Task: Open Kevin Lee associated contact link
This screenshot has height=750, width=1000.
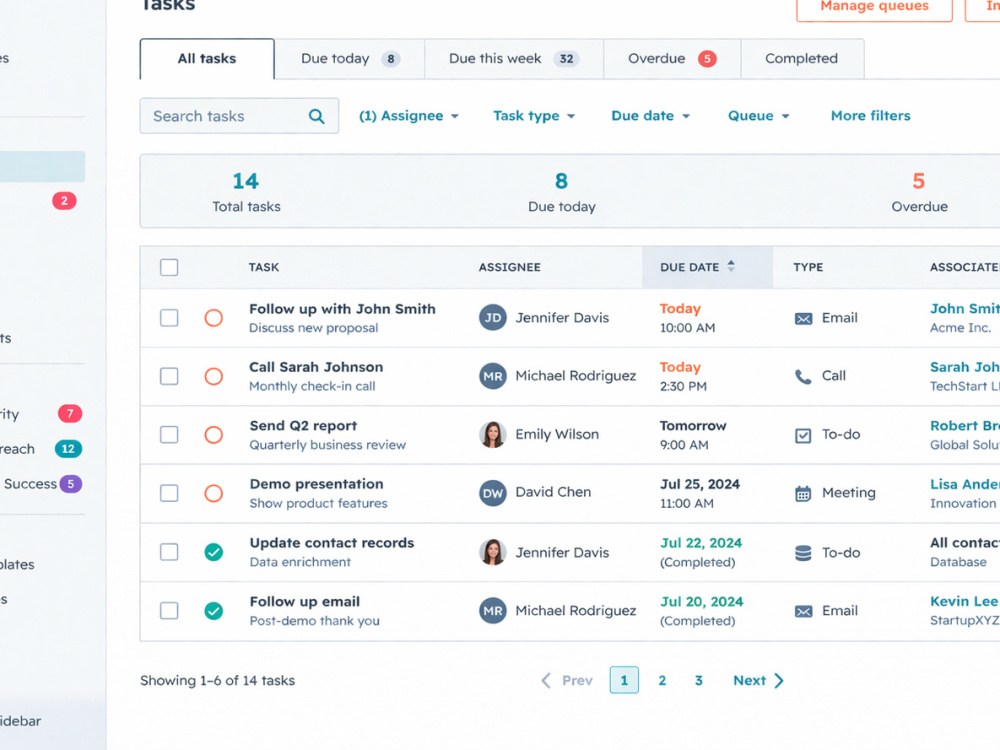Action: pyautogui.click(x=964, y=601)
